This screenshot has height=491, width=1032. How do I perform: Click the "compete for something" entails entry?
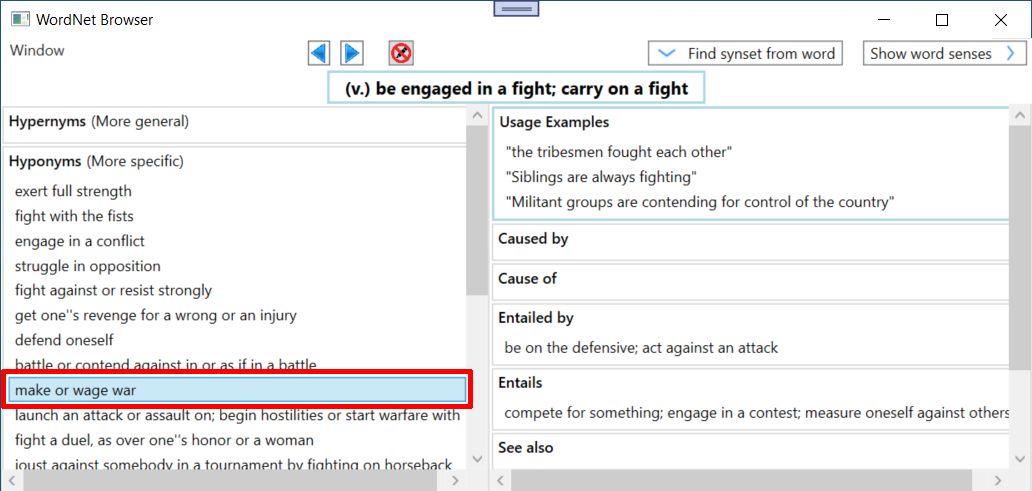click(x=757, y=413)
